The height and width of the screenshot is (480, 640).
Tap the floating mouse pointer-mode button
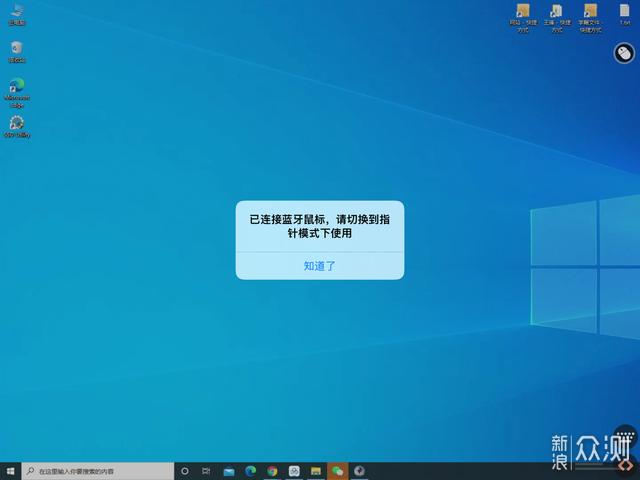pos(624,53)
